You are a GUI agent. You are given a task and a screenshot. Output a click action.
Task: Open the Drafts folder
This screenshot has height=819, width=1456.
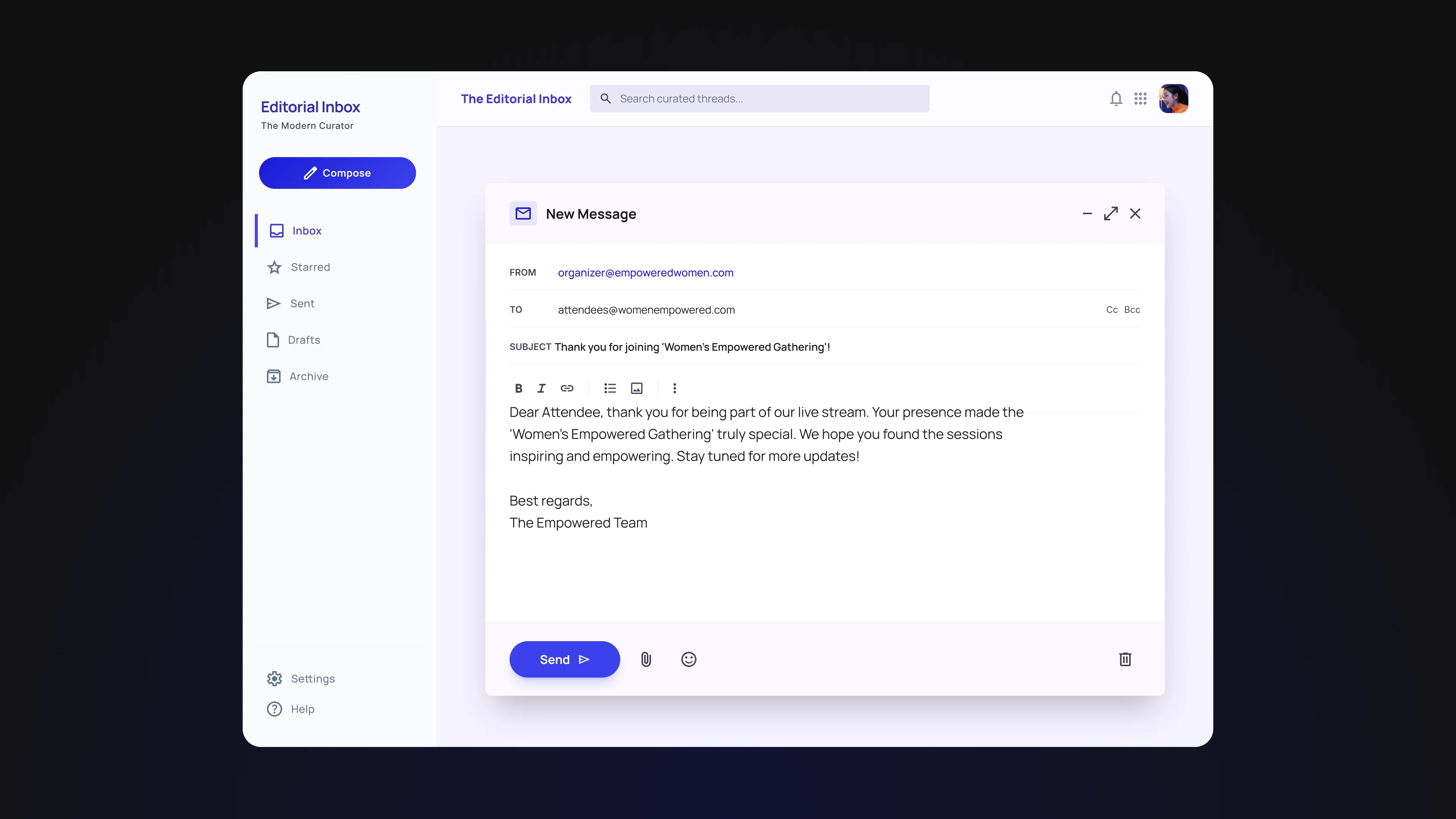[x=303, y=340]
